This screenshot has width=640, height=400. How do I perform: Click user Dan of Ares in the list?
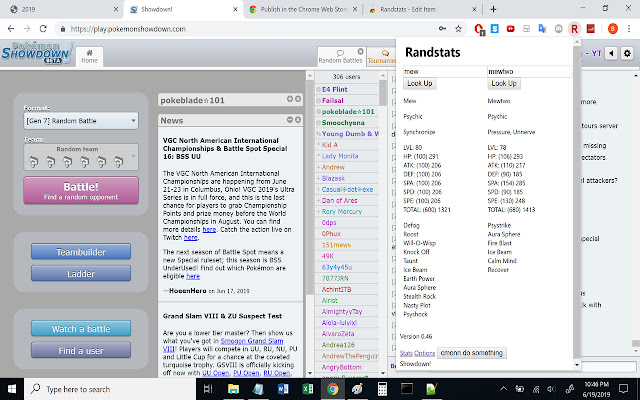pos(339,200)
